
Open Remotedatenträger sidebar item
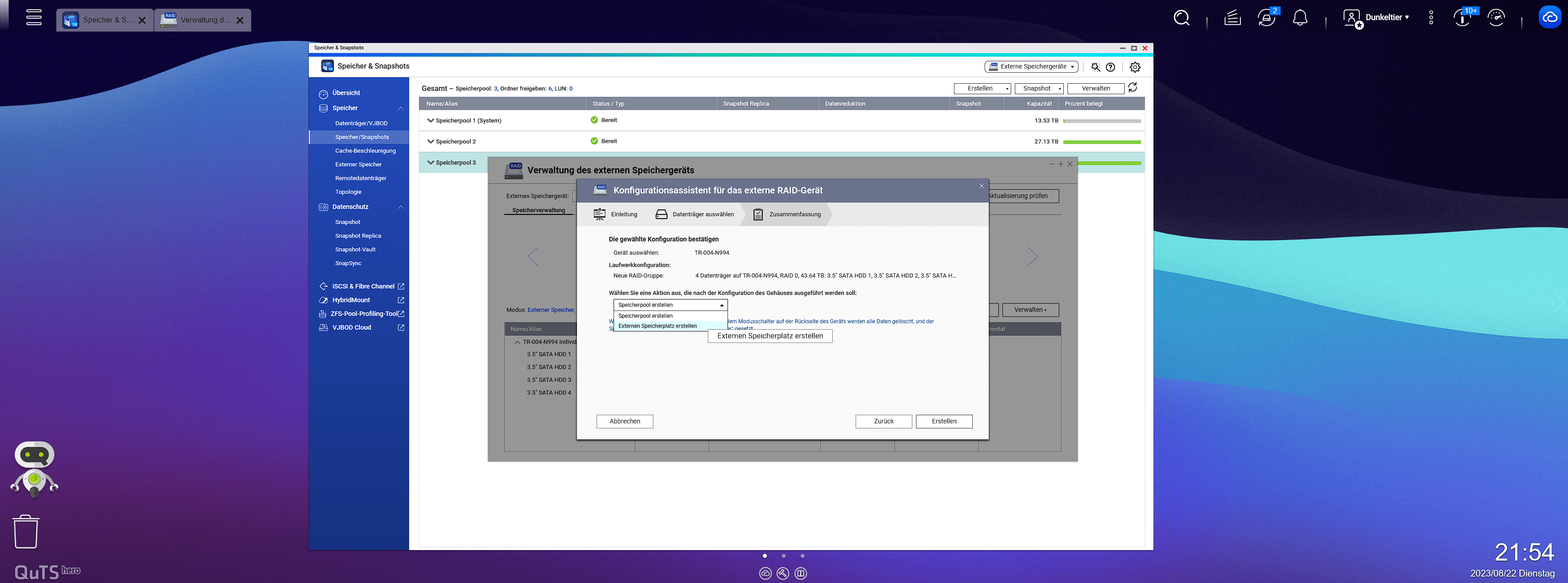coord(361,178)
